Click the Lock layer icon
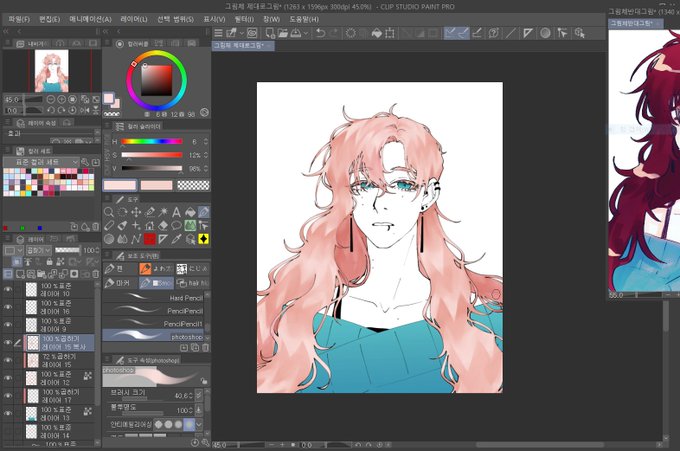Image resolution: width=680 pixels, height=451 pixels. coord(49,262)
